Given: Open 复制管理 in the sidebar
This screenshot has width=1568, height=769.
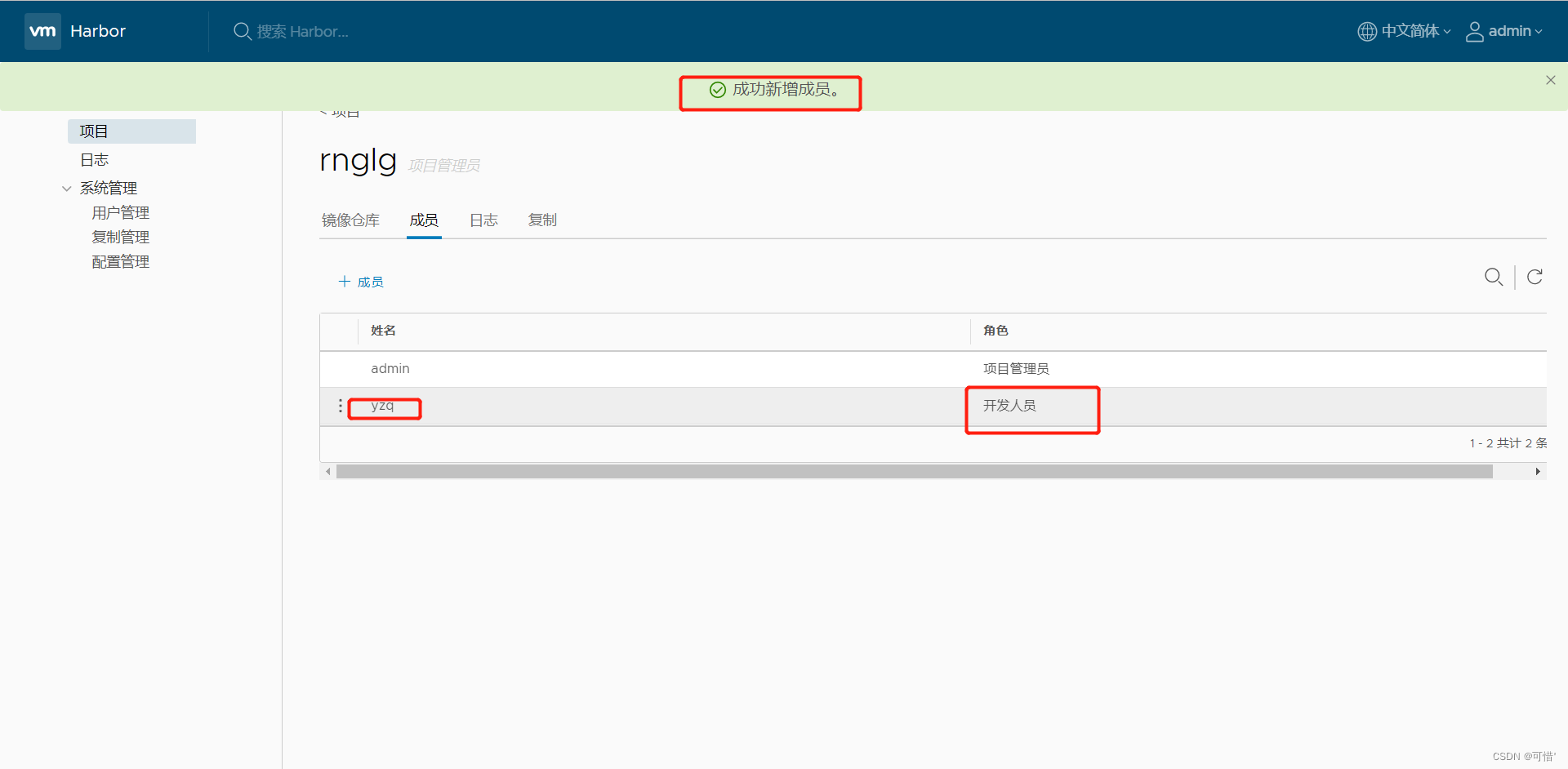Looking at the screenshot, I should click(121, 238).
